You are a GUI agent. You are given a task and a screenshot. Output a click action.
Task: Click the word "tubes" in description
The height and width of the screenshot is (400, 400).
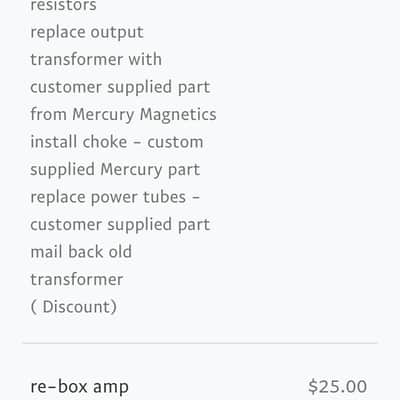tap(164, 197)
